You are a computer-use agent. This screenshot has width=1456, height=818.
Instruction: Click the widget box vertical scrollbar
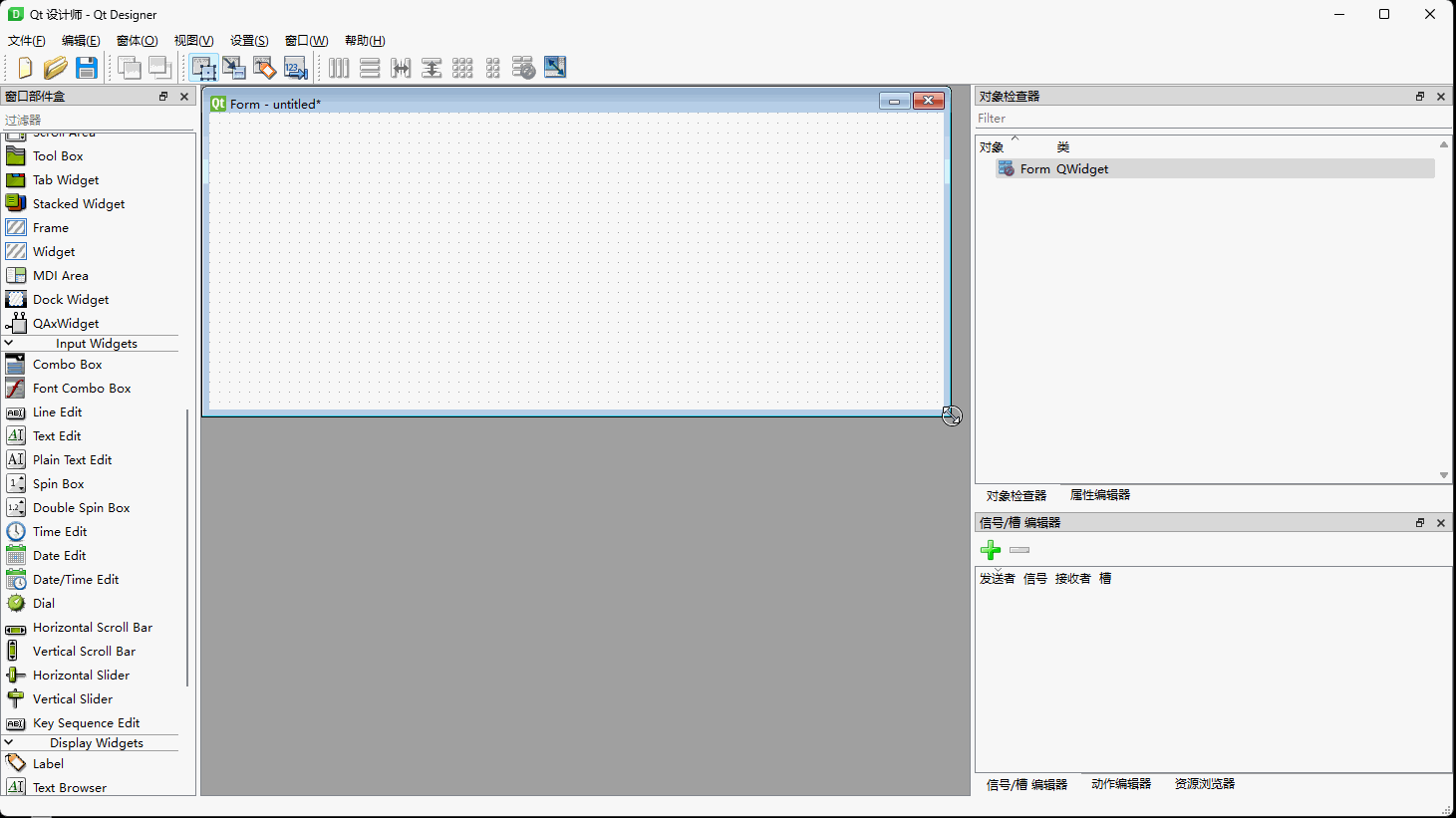click(187, 547)
